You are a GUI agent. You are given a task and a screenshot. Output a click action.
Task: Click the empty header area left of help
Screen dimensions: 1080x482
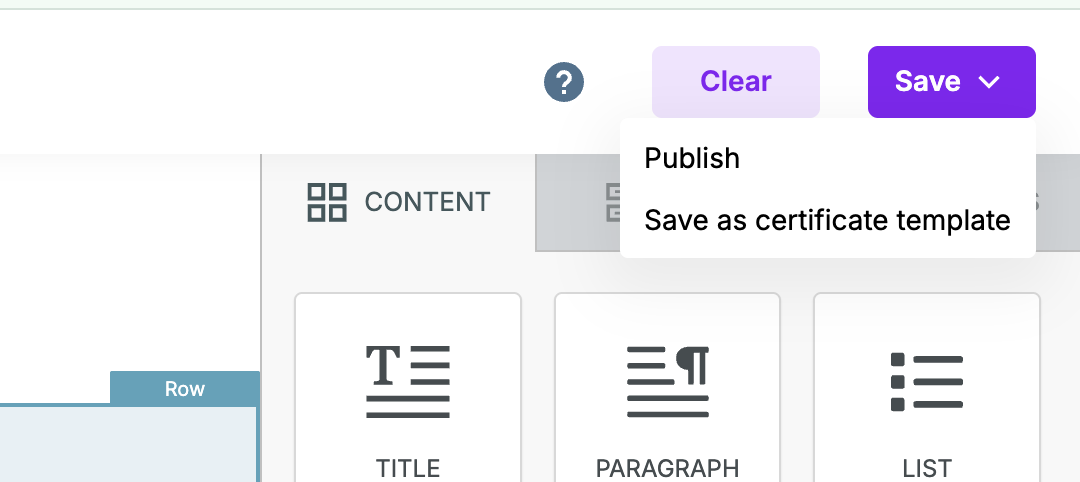click(x=270, y=82)
